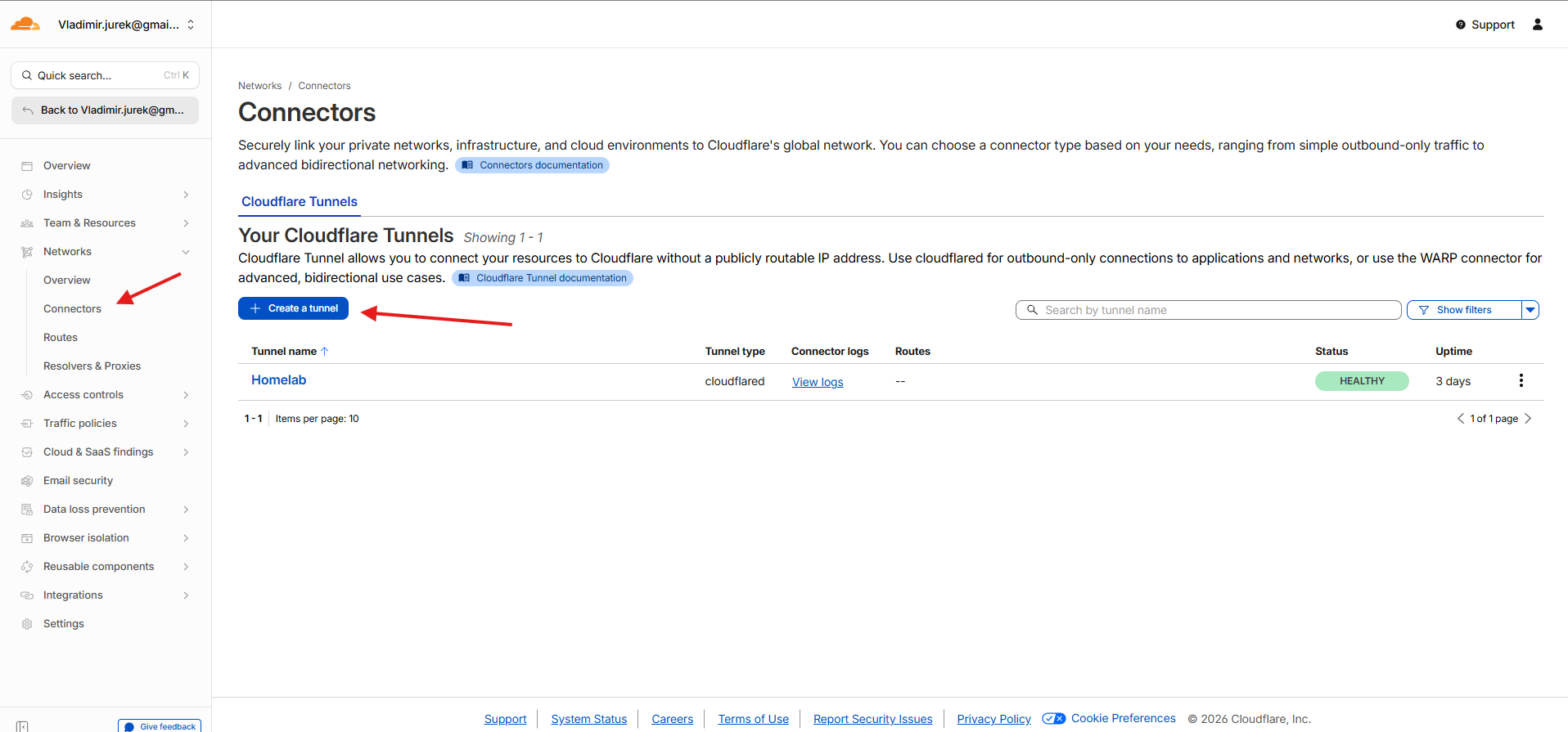The image size is (1568, 732).
Task: Click the Show filters button
Action: point(1464,310)
